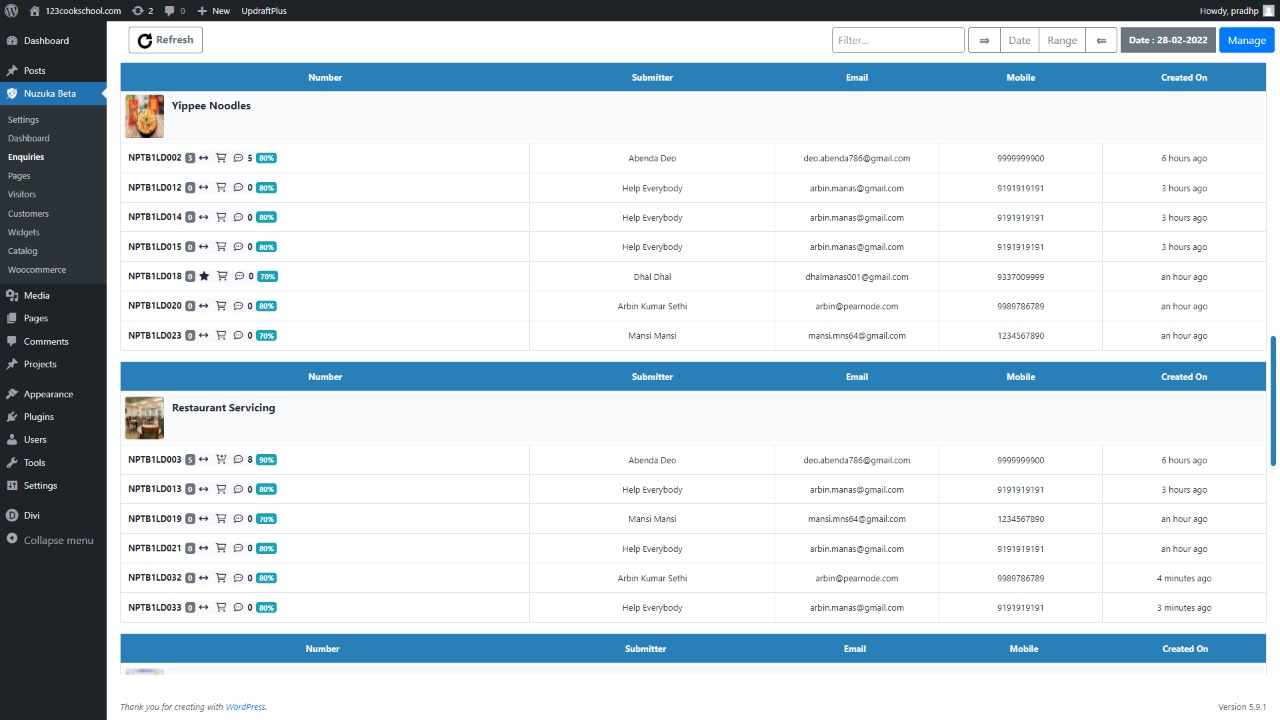
Task: Open the Howdy, pradhp account menu
Action: pyautogui.click(x=1236, y=10)
